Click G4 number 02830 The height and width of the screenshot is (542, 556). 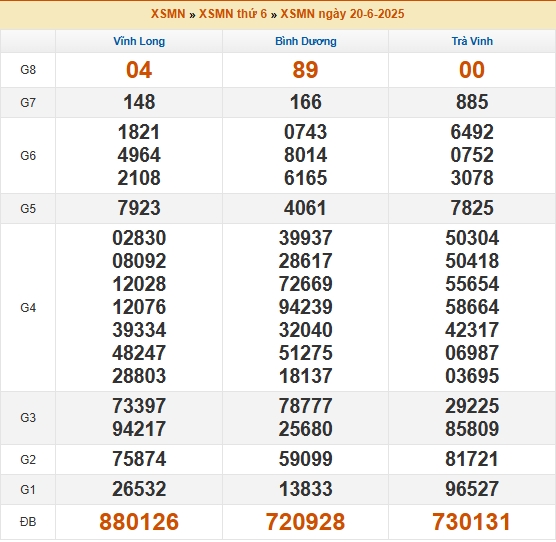[139, 238]
